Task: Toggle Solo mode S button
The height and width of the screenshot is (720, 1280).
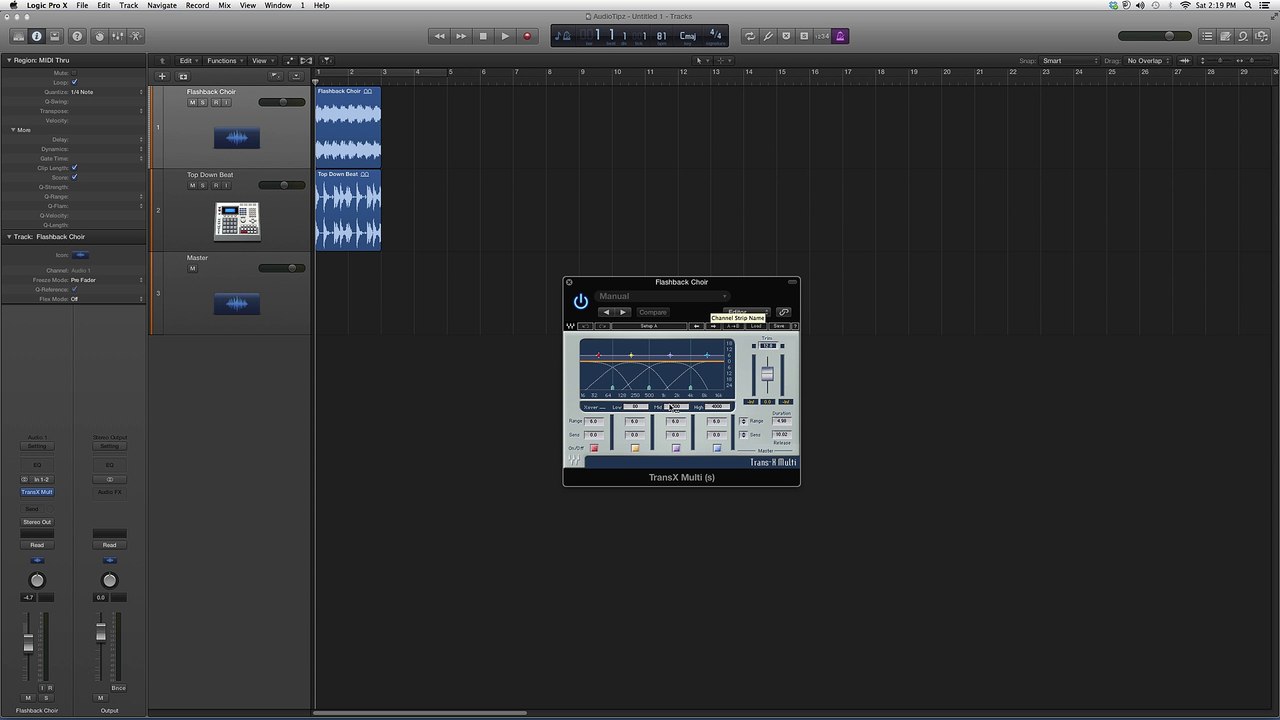Action: [x=804, y=36]
